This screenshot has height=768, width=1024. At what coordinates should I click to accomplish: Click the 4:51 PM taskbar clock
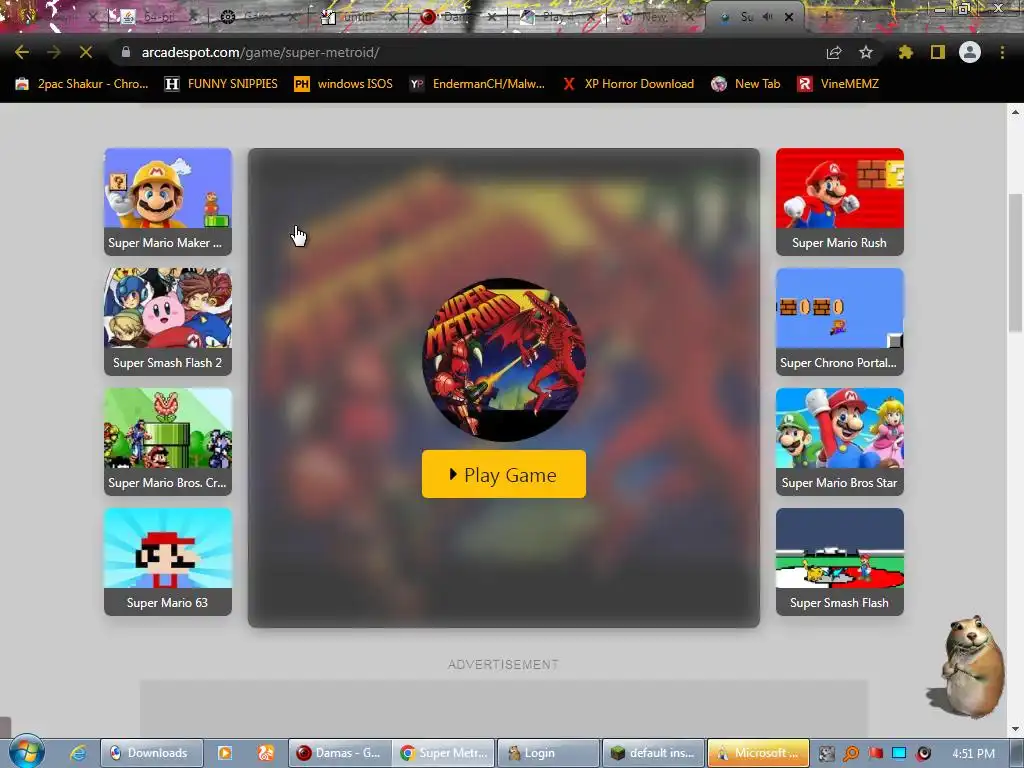click(x=973, y=753)
